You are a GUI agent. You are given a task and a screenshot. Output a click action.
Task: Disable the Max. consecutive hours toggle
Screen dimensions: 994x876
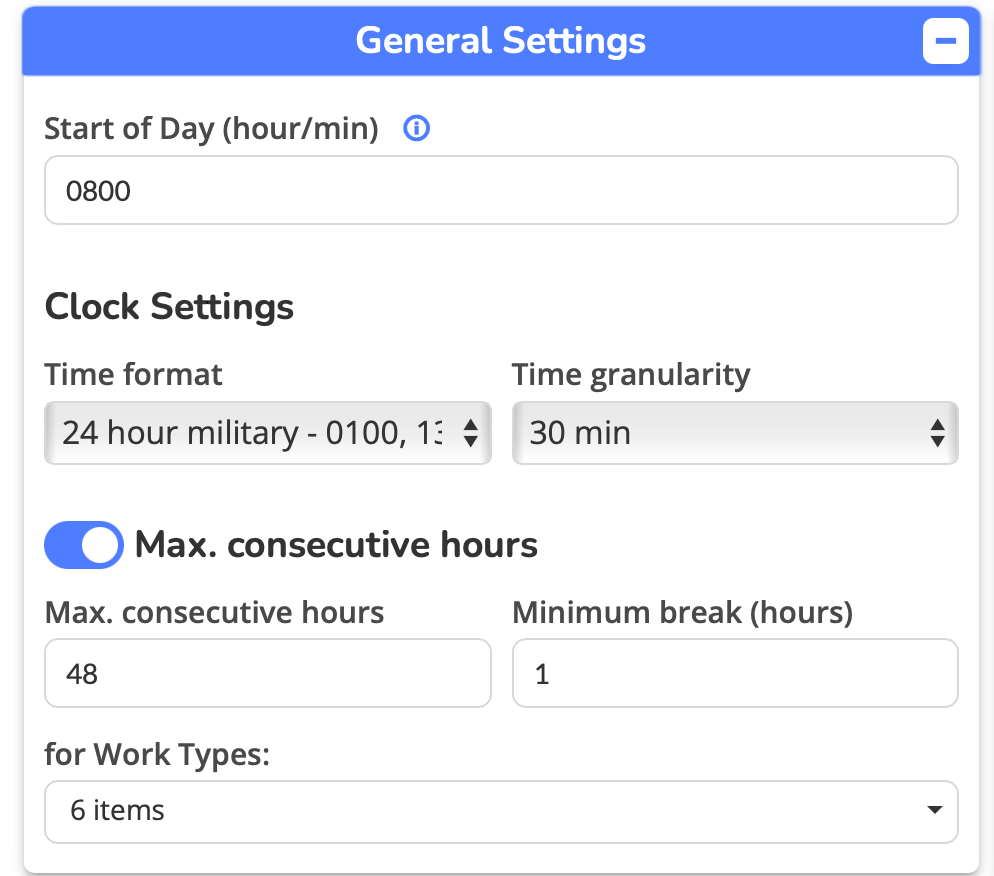(84, 545)
